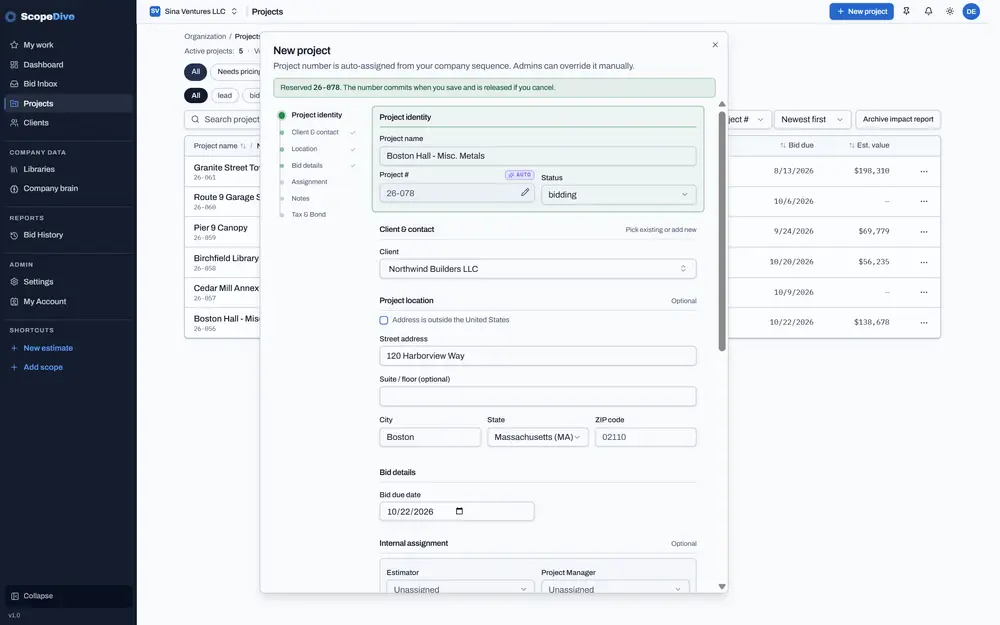Image resolution: width=1000 pixels, height=625 pixels.
Task: Click the ScopeDive logo icon
Action: click(x=11, y=17)
